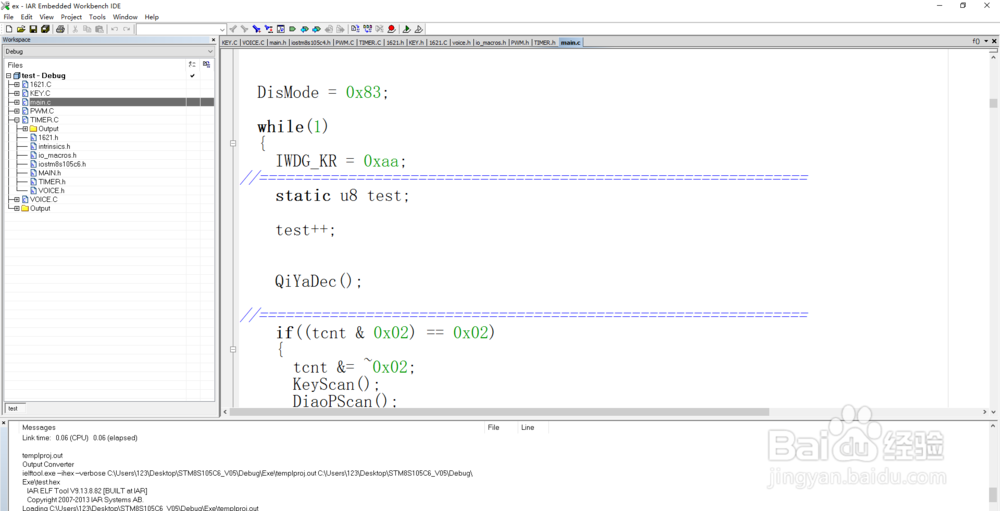Viewport: 1000px width, 511px height.
Task: Select iostm8s105c6.h in the workspace tree
Action: tap(62, 164)
